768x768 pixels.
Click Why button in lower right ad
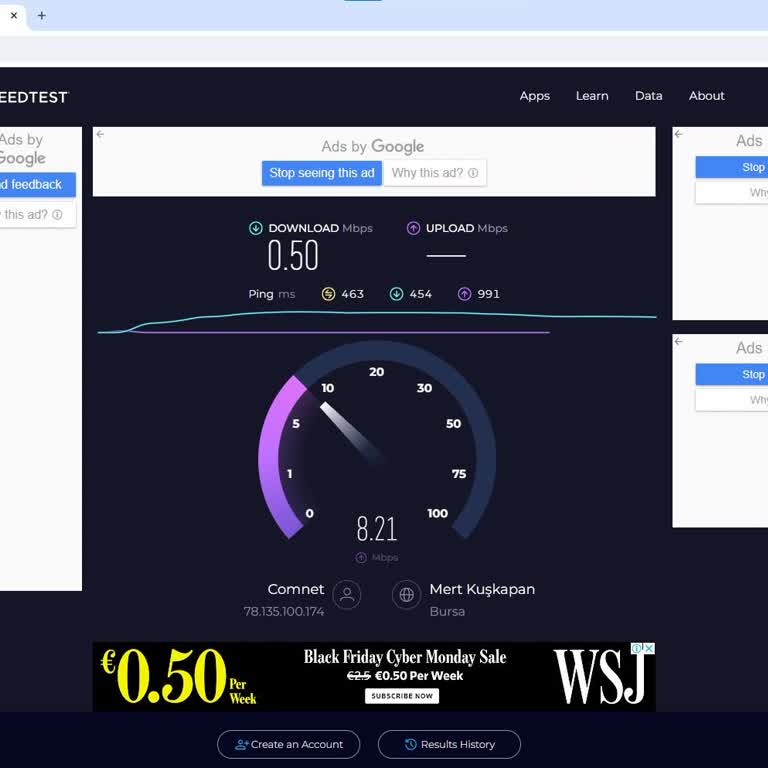click(732, 400)
